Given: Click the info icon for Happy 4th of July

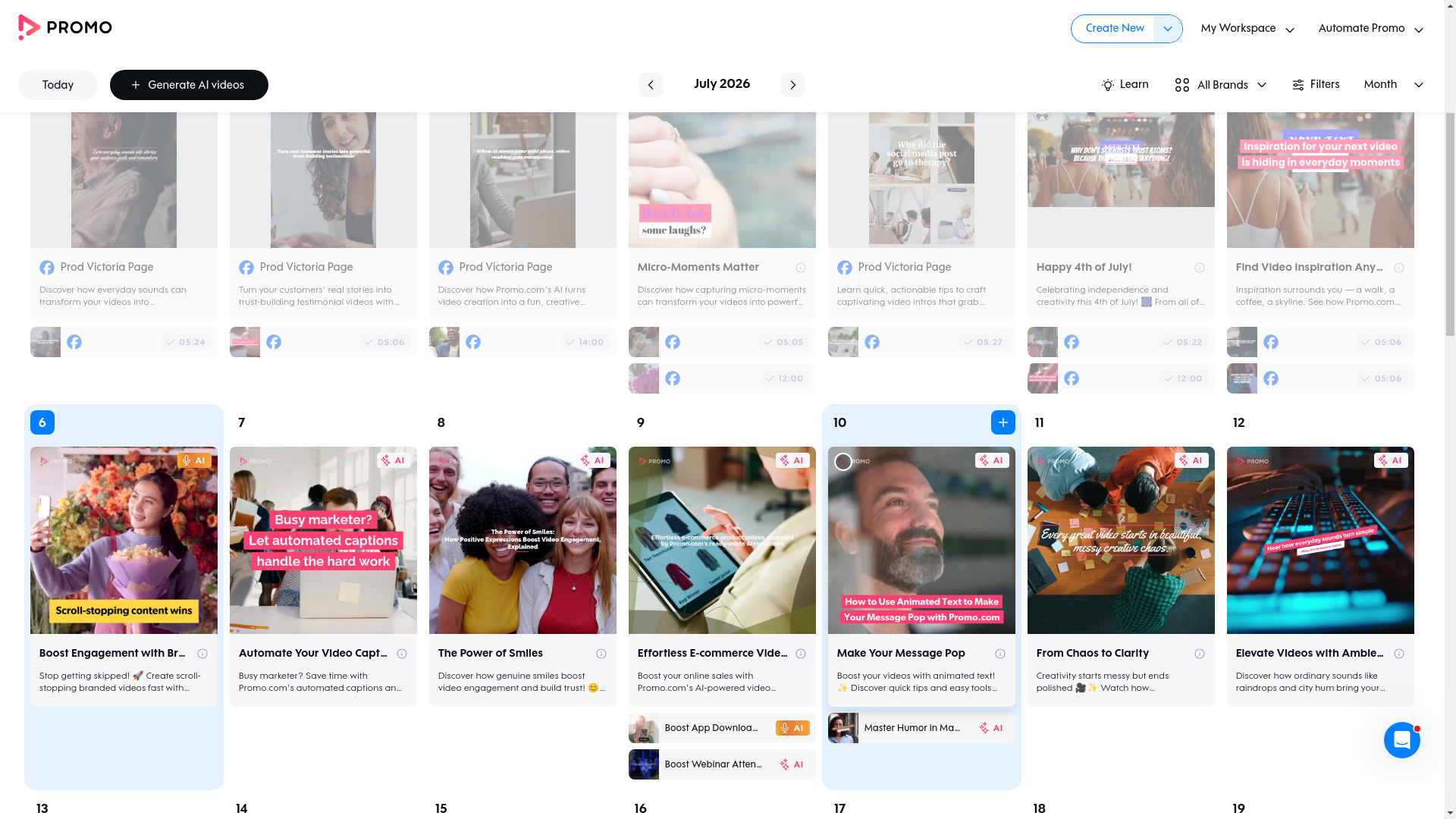Looking at the screenshot, I should coord(1199,268).
